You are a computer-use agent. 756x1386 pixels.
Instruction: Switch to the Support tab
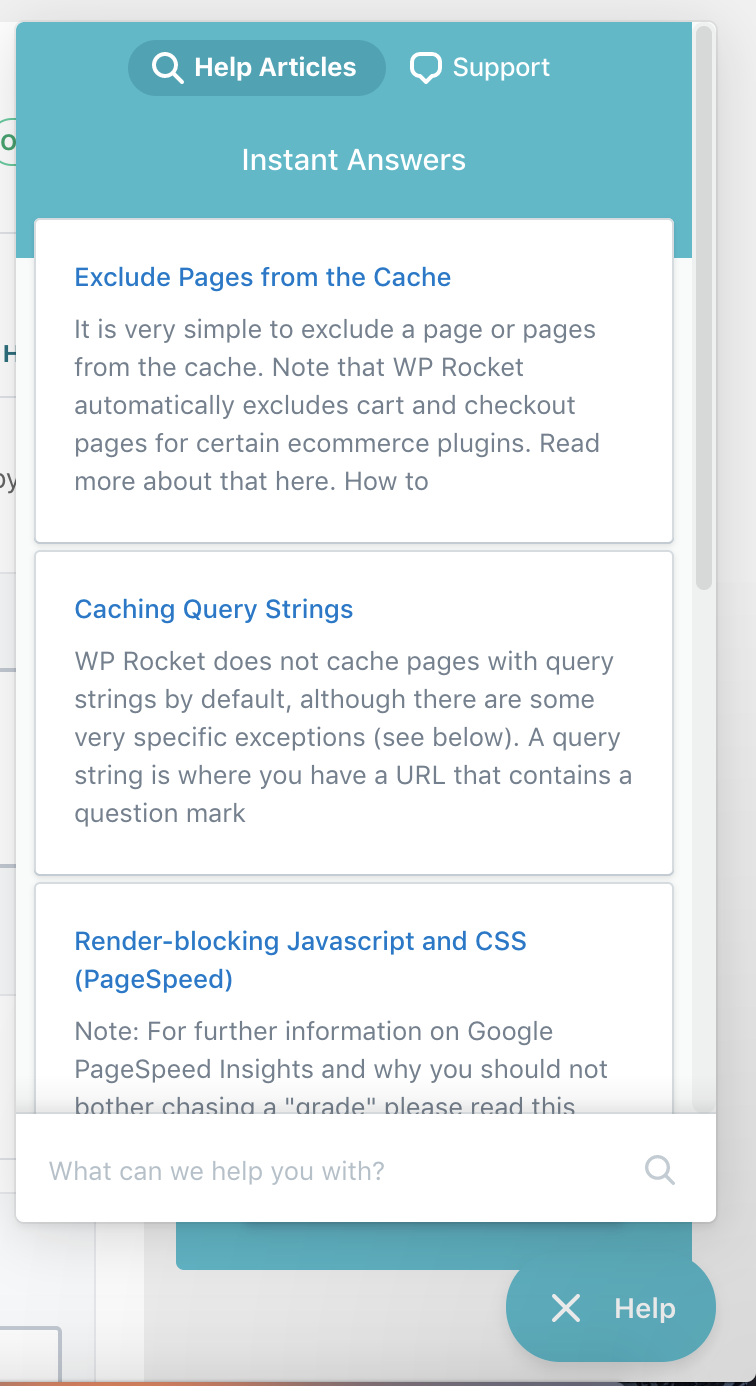[x=479, y=67]
